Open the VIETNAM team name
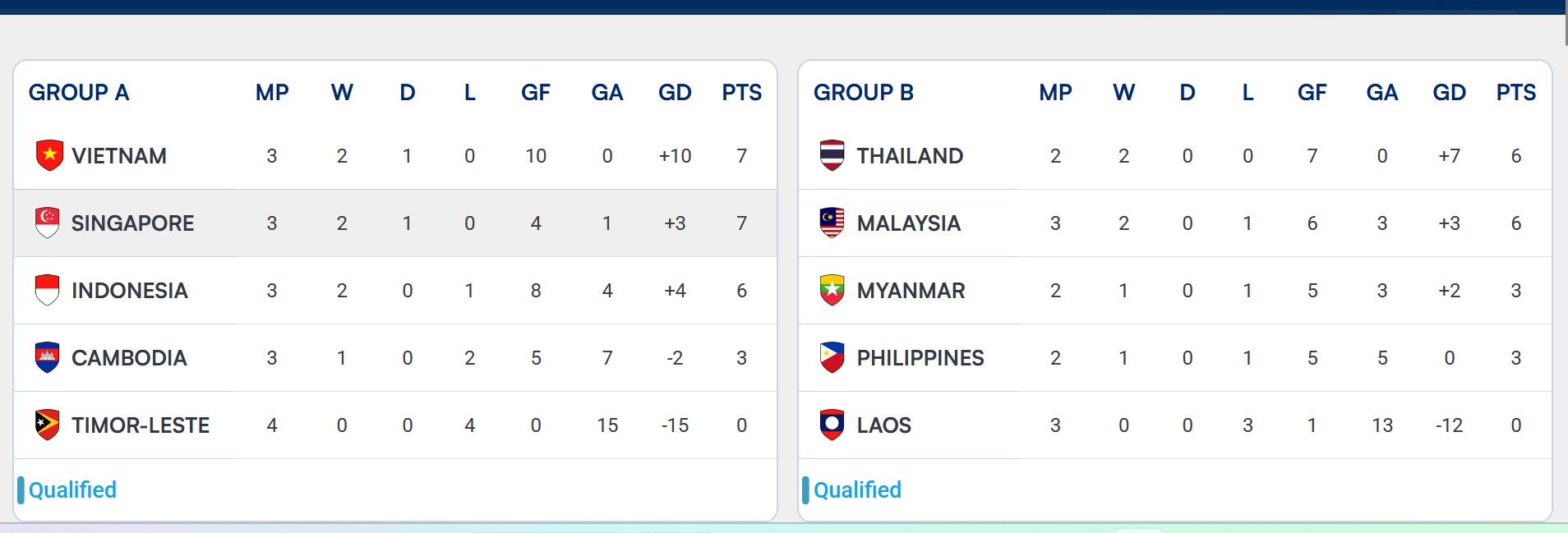 [119, 156]
